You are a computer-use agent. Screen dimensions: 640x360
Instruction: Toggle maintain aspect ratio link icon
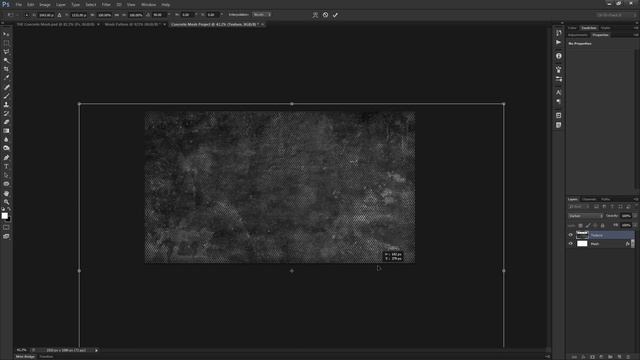click(x=116, y=15)
